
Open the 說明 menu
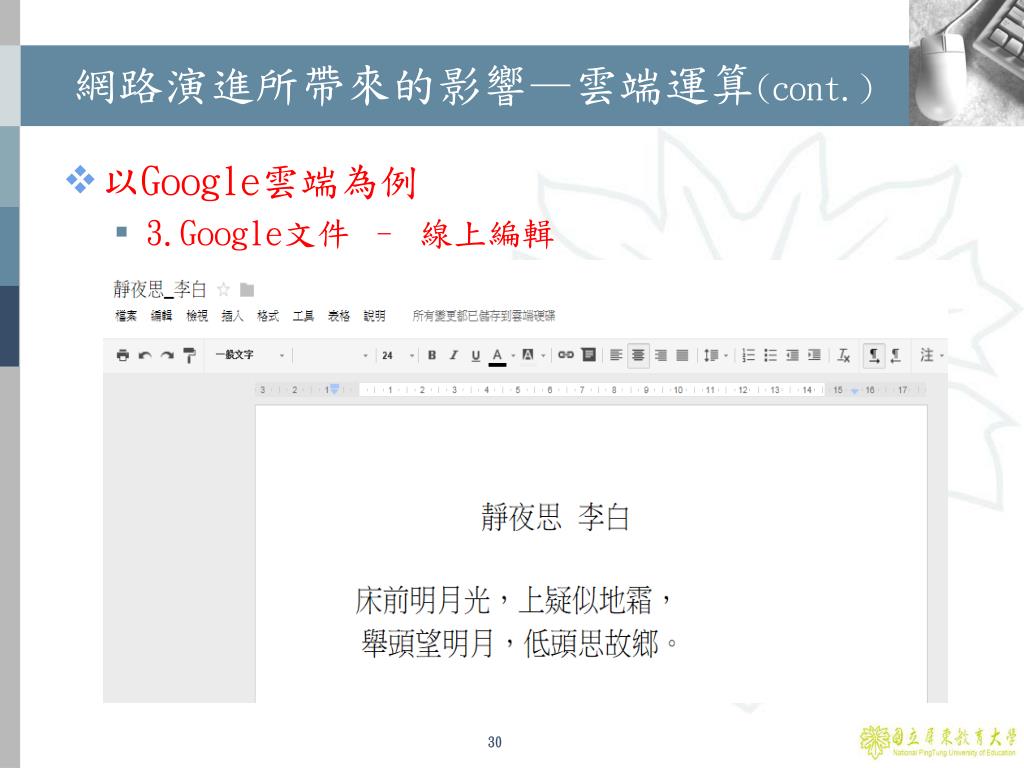pyautogui.click(x=374, y=316)
